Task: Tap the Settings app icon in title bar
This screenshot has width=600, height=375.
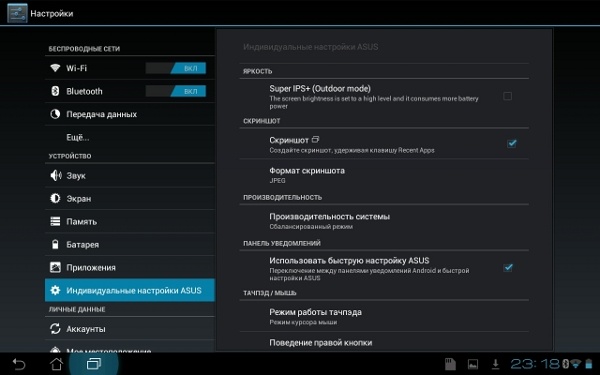Action: click(x=17, y=13)
